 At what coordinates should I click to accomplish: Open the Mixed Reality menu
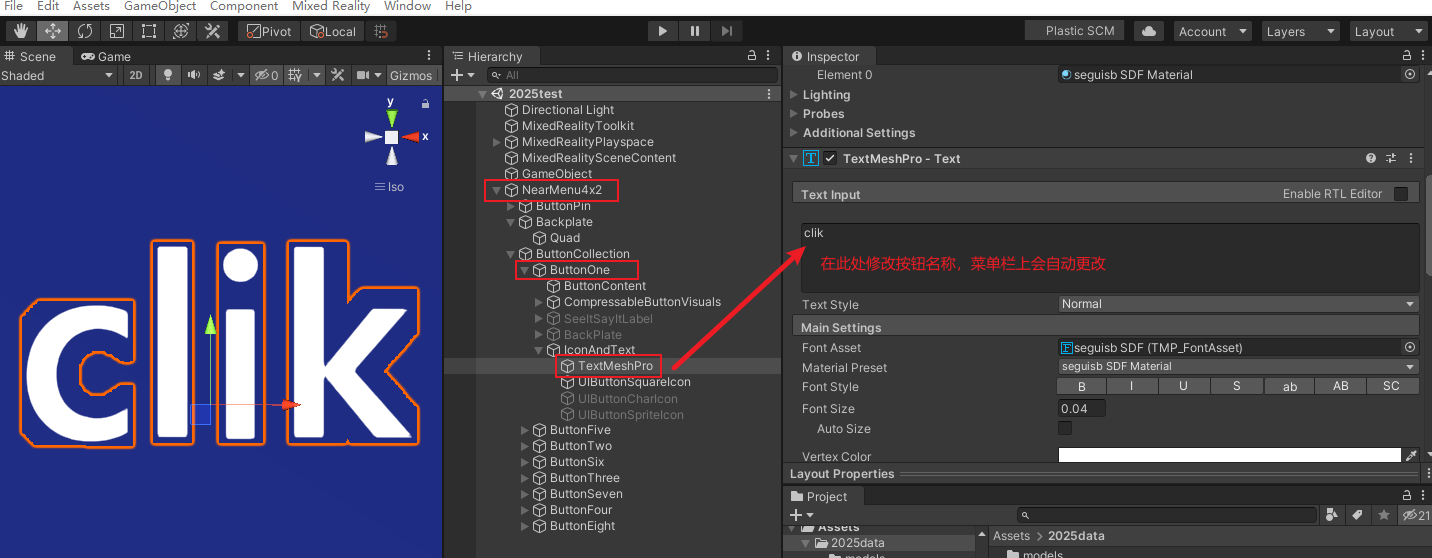coord(331,6)
